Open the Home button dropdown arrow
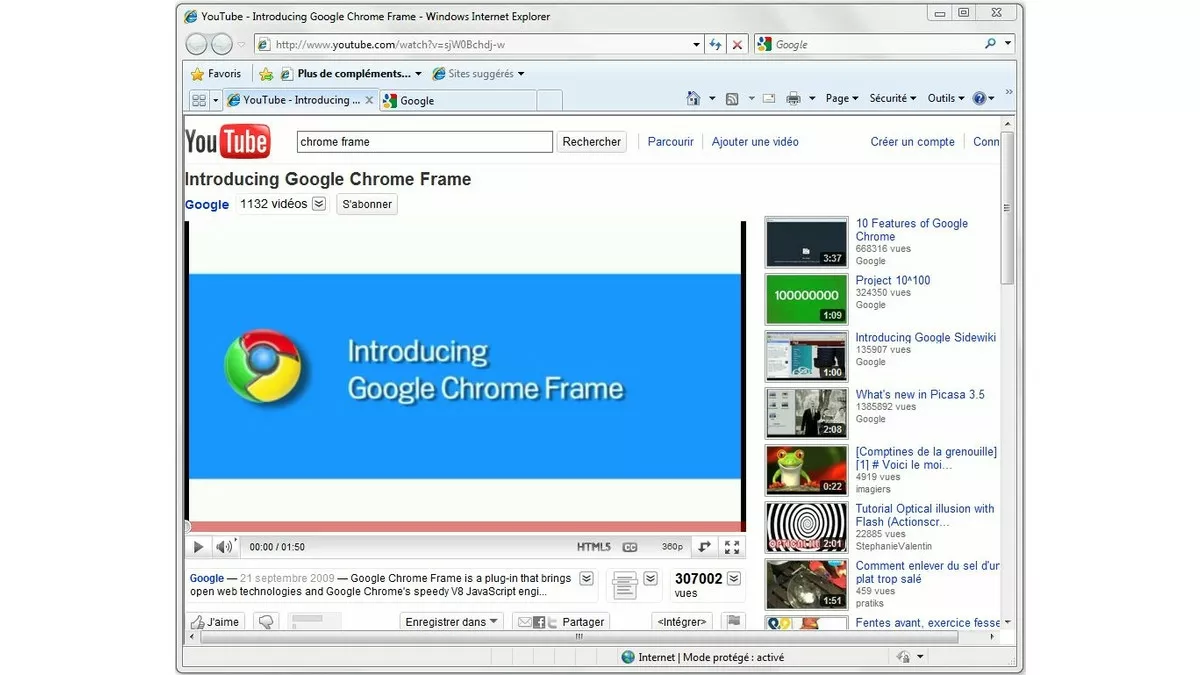The height and width of the screenshot is (675, 1200). (712, 98)
